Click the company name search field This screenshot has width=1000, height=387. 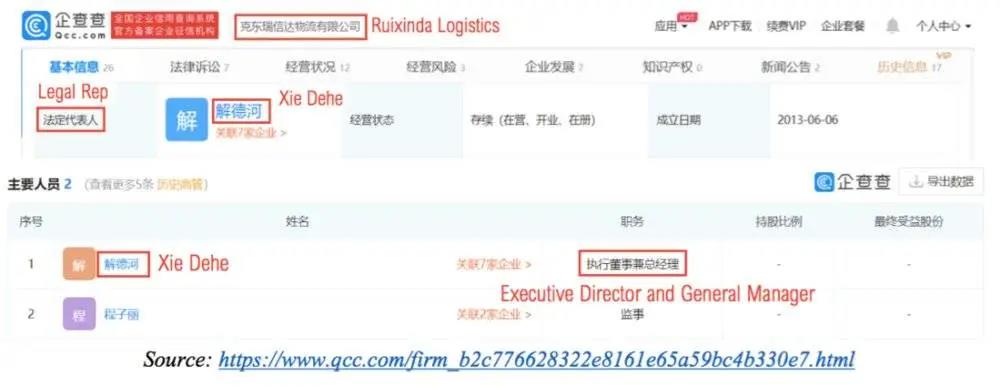click(x=300, y=27)
